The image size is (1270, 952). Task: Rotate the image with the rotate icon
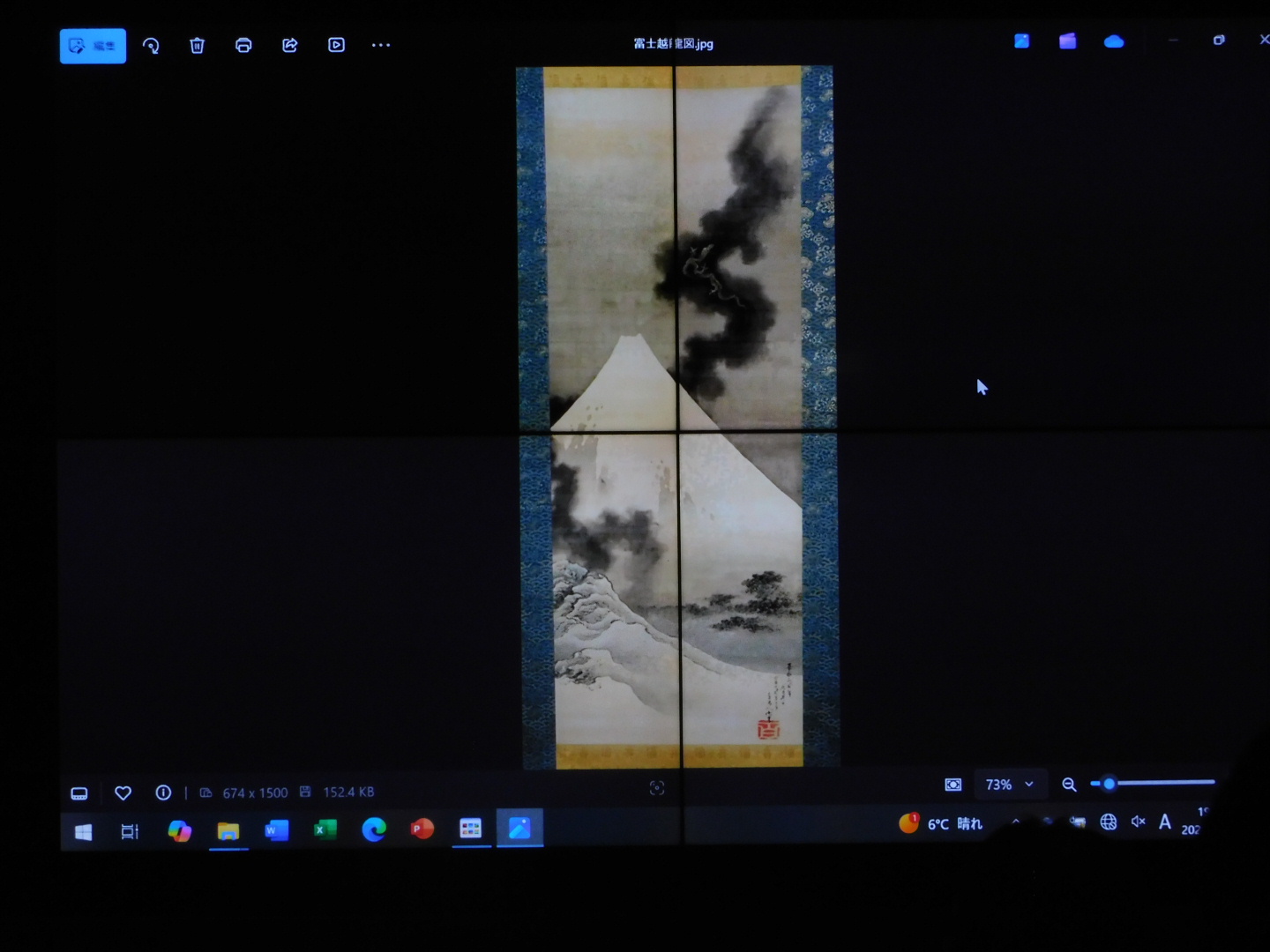click(x=151, y=46)
